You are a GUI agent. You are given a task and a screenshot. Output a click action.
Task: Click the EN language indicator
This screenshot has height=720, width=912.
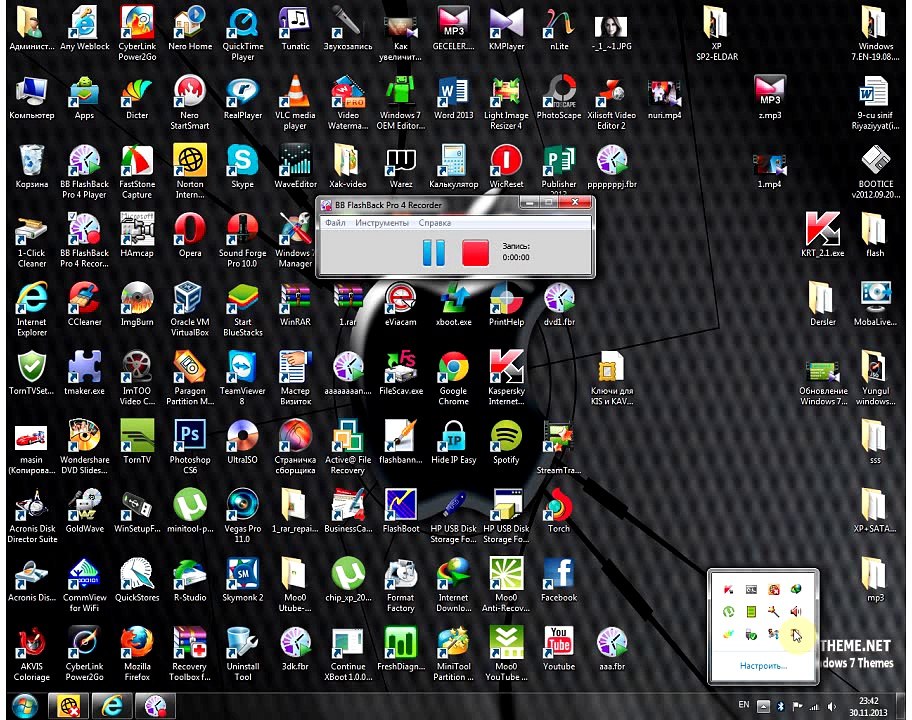tap(743, 705)
